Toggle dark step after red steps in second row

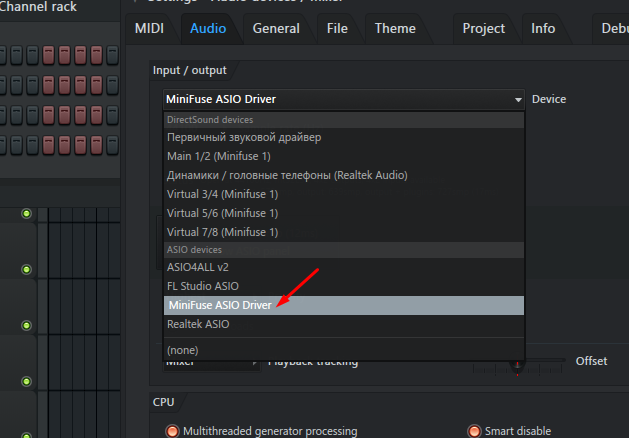pos(112,85)
